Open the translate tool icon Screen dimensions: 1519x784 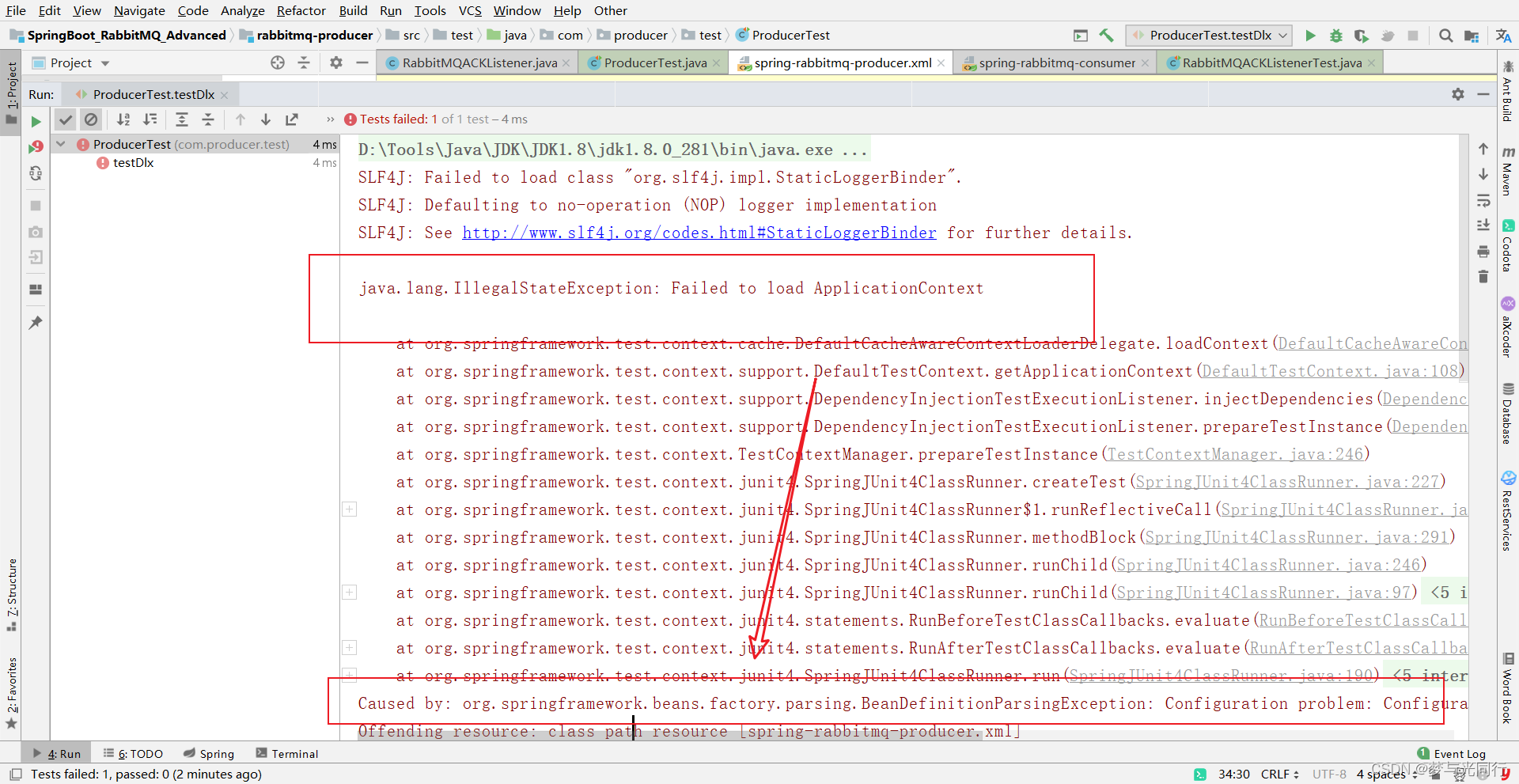click(1503, 36)
